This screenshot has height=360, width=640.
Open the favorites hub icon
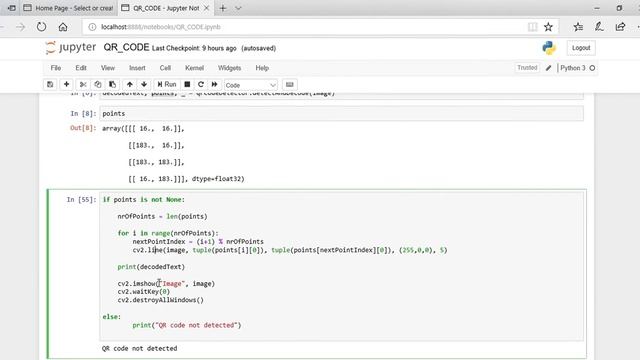click(578, 27)
